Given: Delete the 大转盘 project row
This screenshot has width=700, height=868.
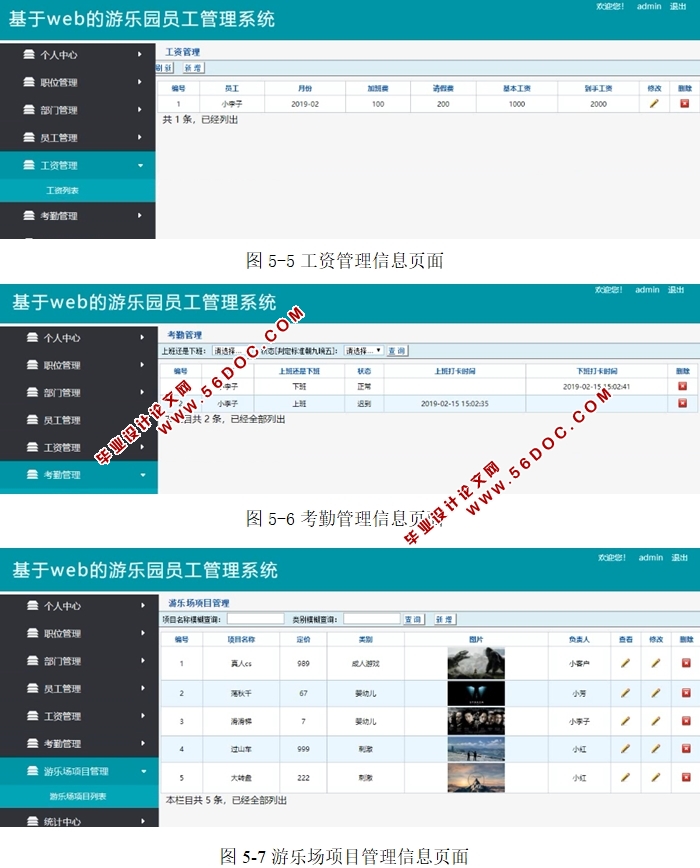Looking at the screenshot, I should coord(686,777).
